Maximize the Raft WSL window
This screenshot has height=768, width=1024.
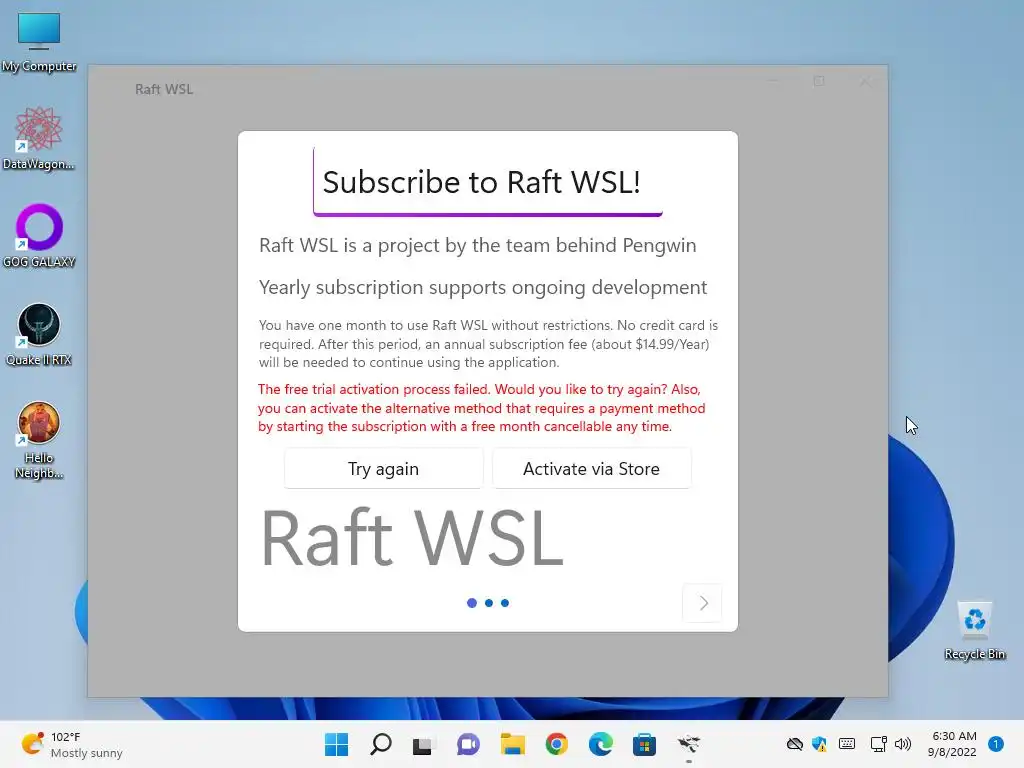click(819, 82)
